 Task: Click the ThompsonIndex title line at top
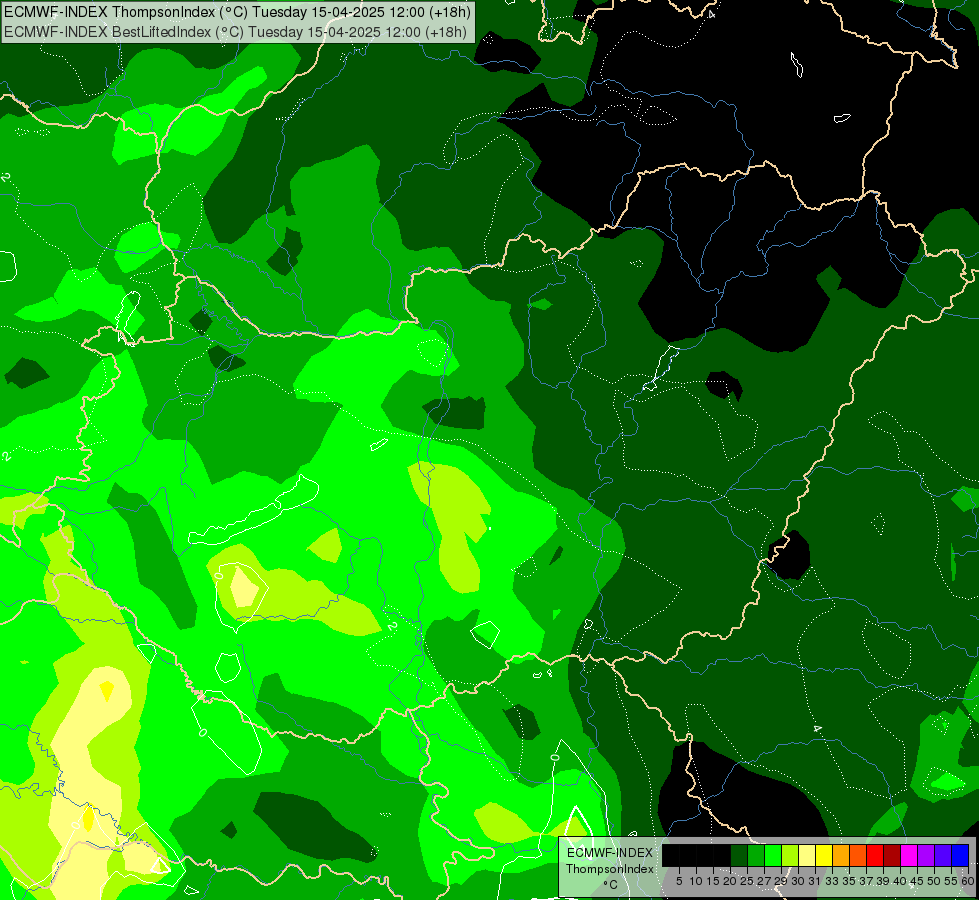pos(237,12)
